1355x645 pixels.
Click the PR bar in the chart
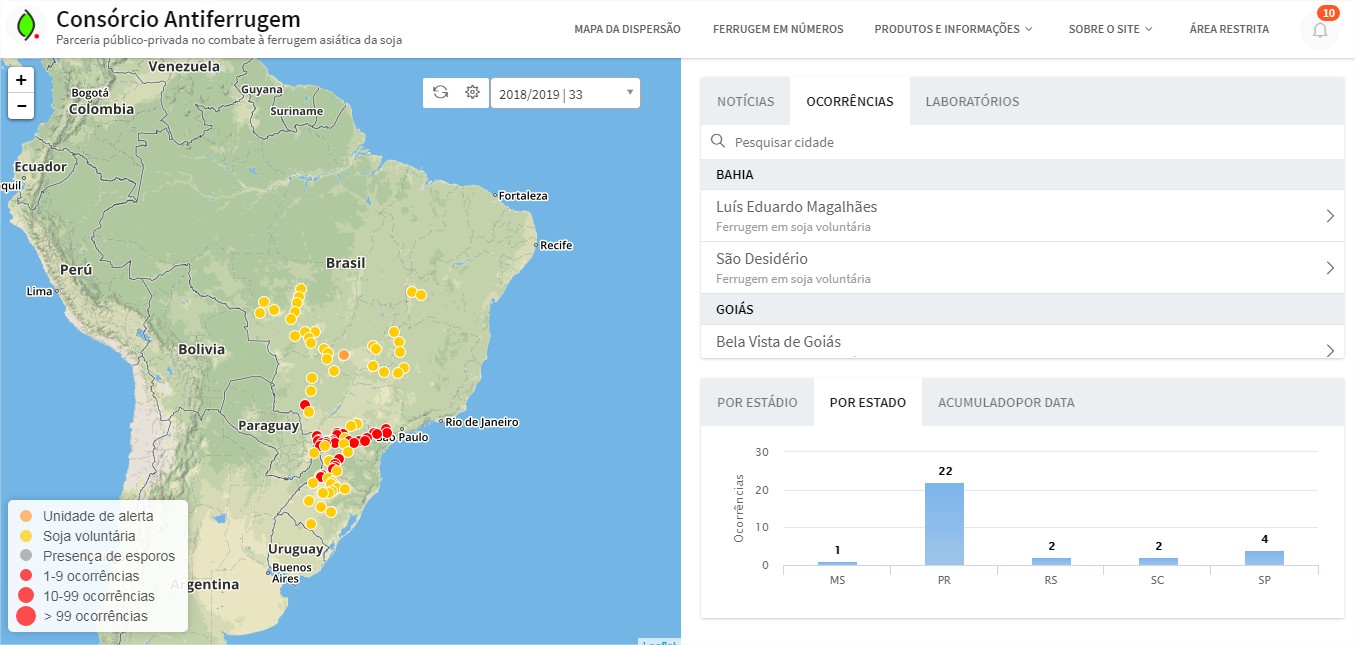click(944, 524)
